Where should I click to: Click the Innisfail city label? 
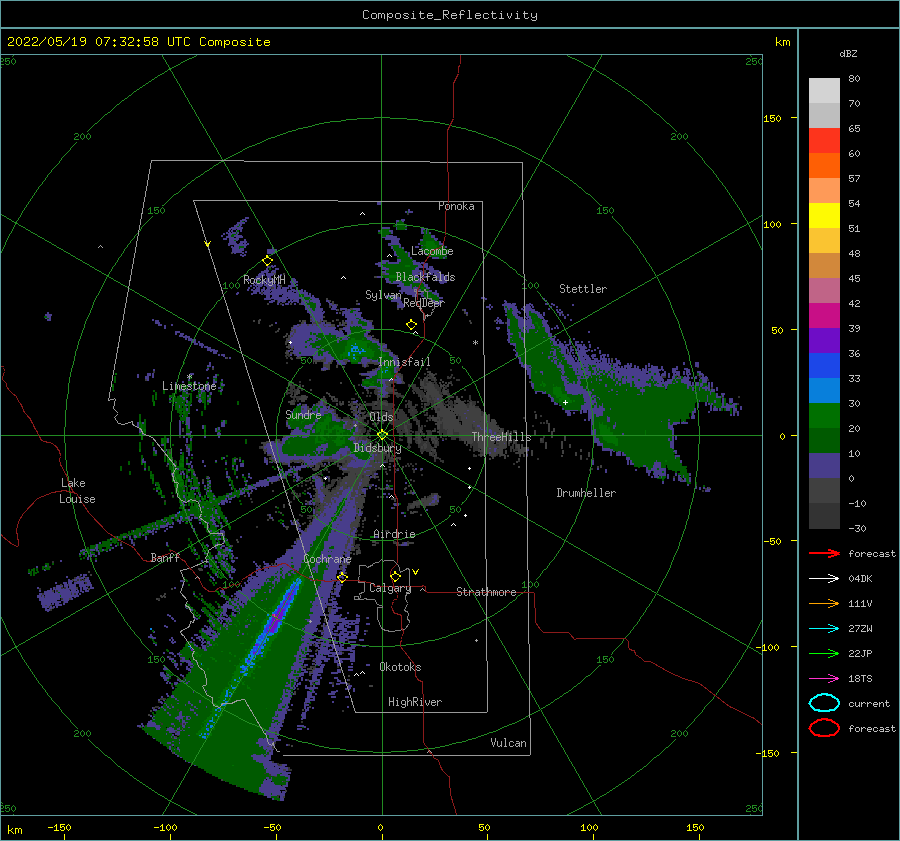(404, 362)
